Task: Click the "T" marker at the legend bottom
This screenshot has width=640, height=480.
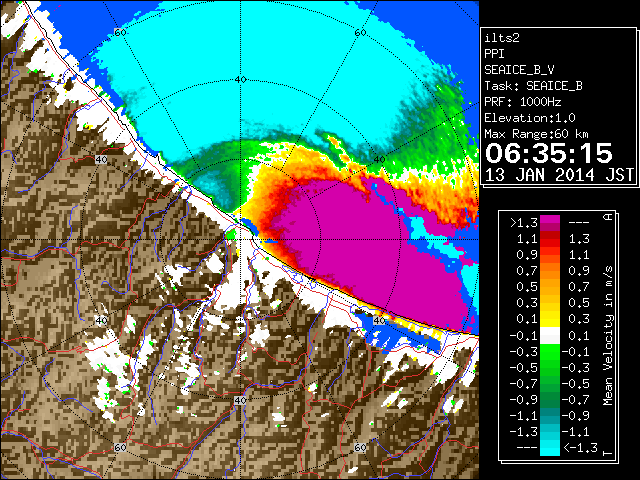Action: coord(608,453)
